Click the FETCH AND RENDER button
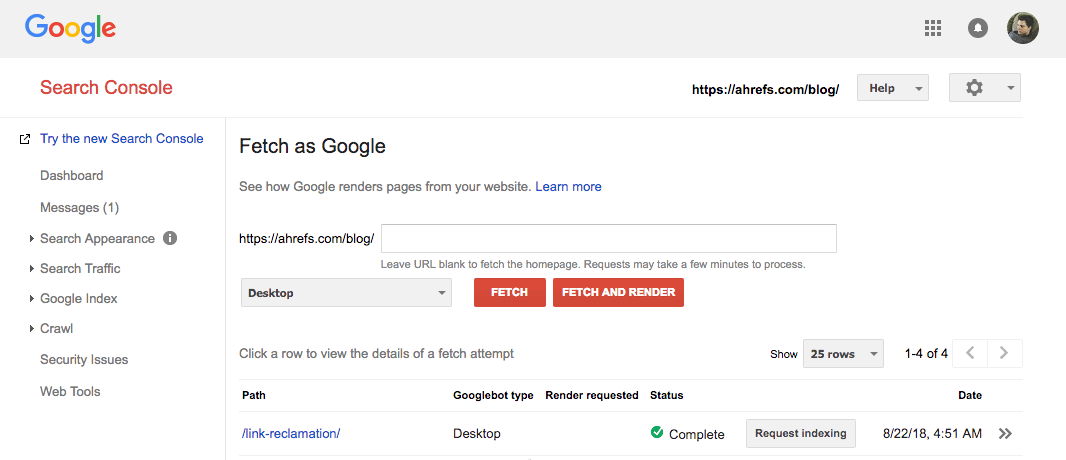This screenshot has height=460, width=1066. 618,293
